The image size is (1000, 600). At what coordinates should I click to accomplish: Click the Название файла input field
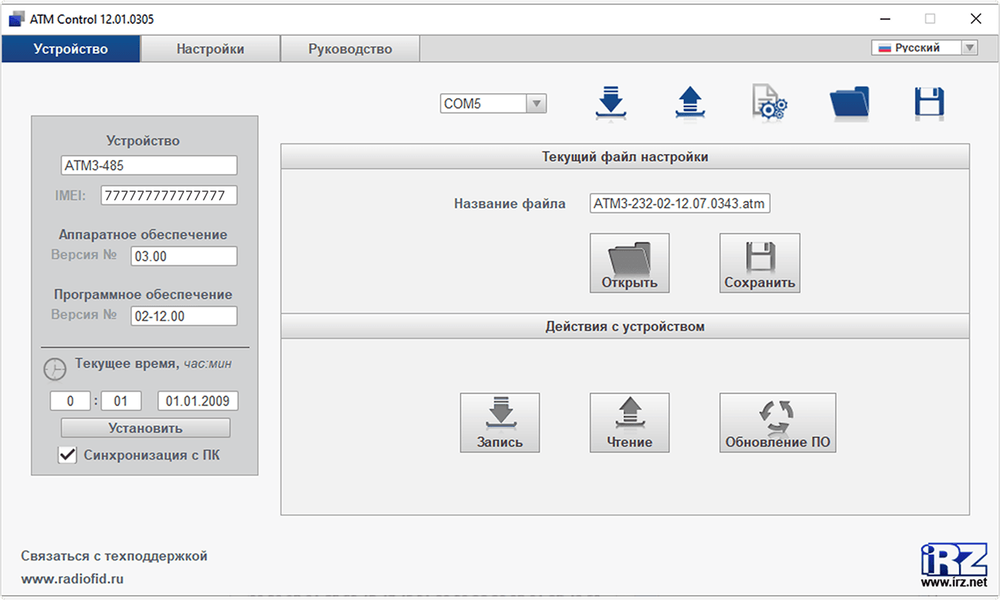(x=679, y=204)
